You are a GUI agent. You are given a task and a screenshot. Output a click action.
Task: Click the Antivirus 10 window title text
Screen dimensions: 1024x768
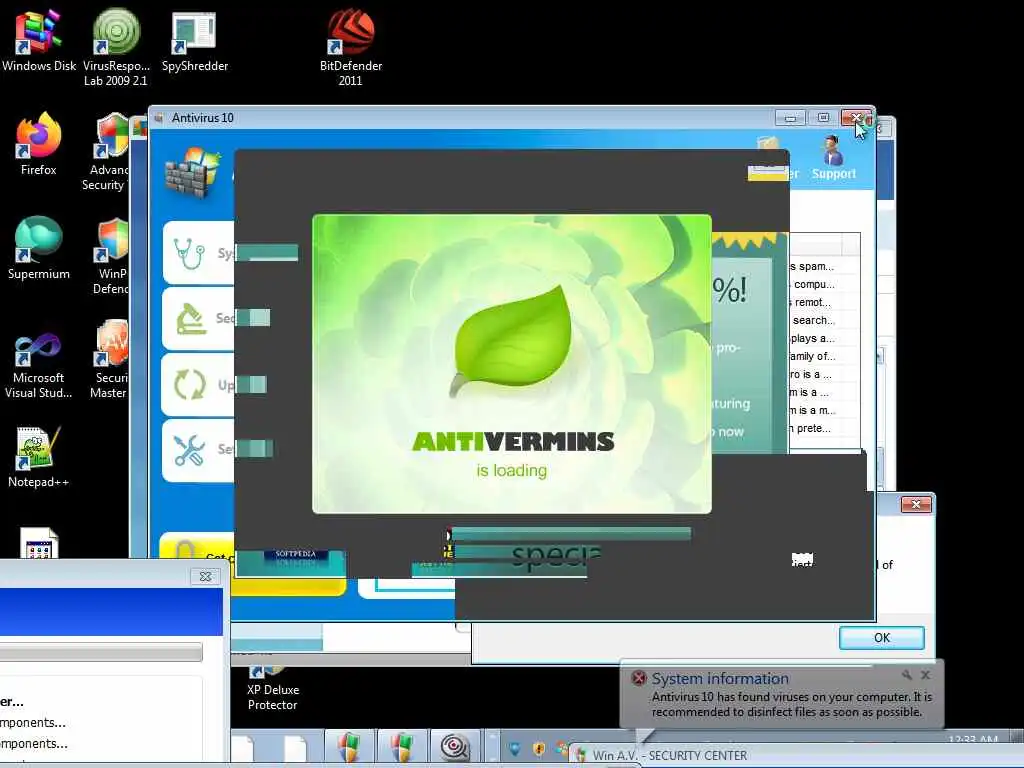[x=202, y=118]
